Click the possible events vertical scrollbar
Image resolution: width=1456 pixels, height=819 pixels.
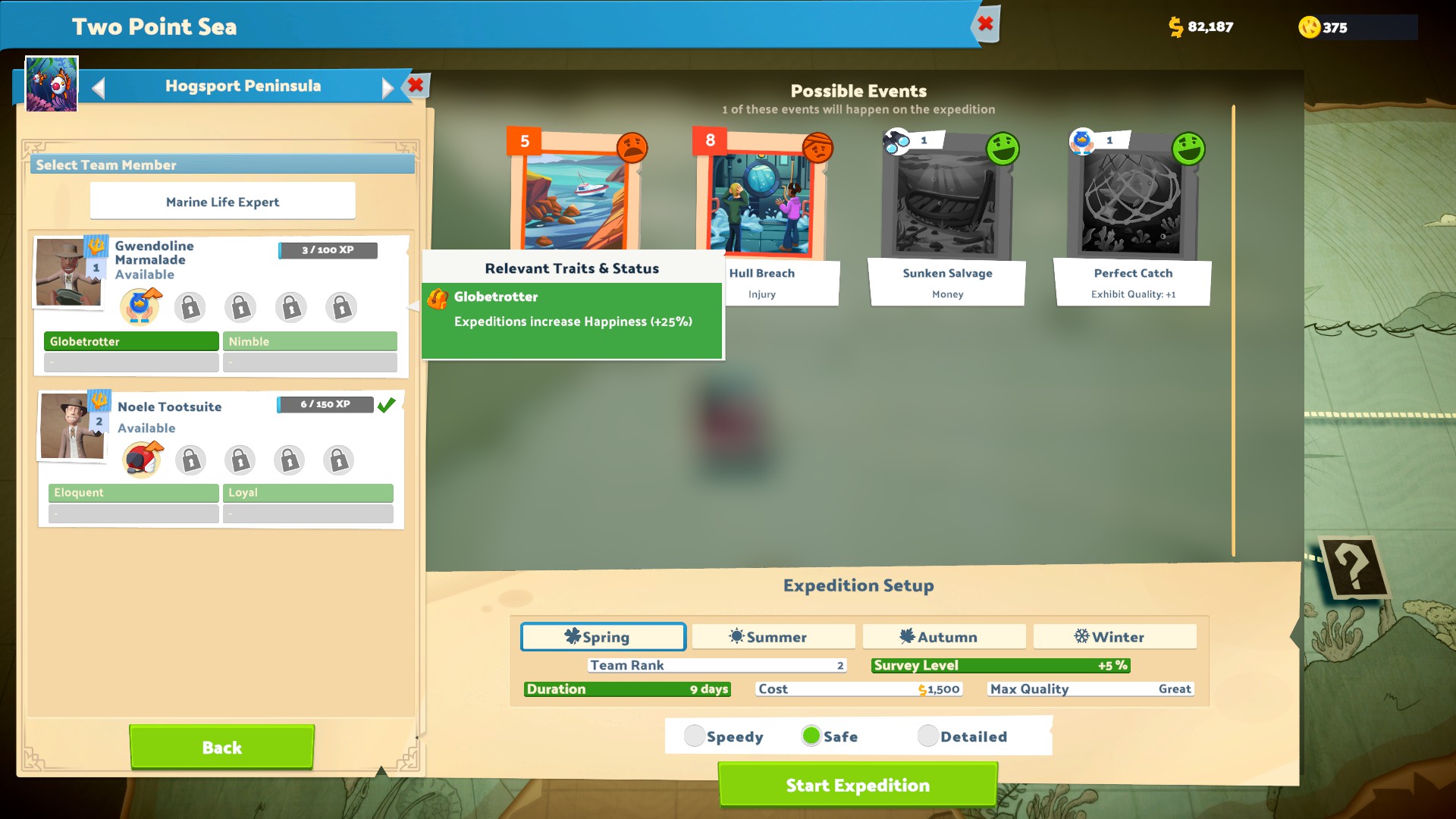coord(1234,331)
